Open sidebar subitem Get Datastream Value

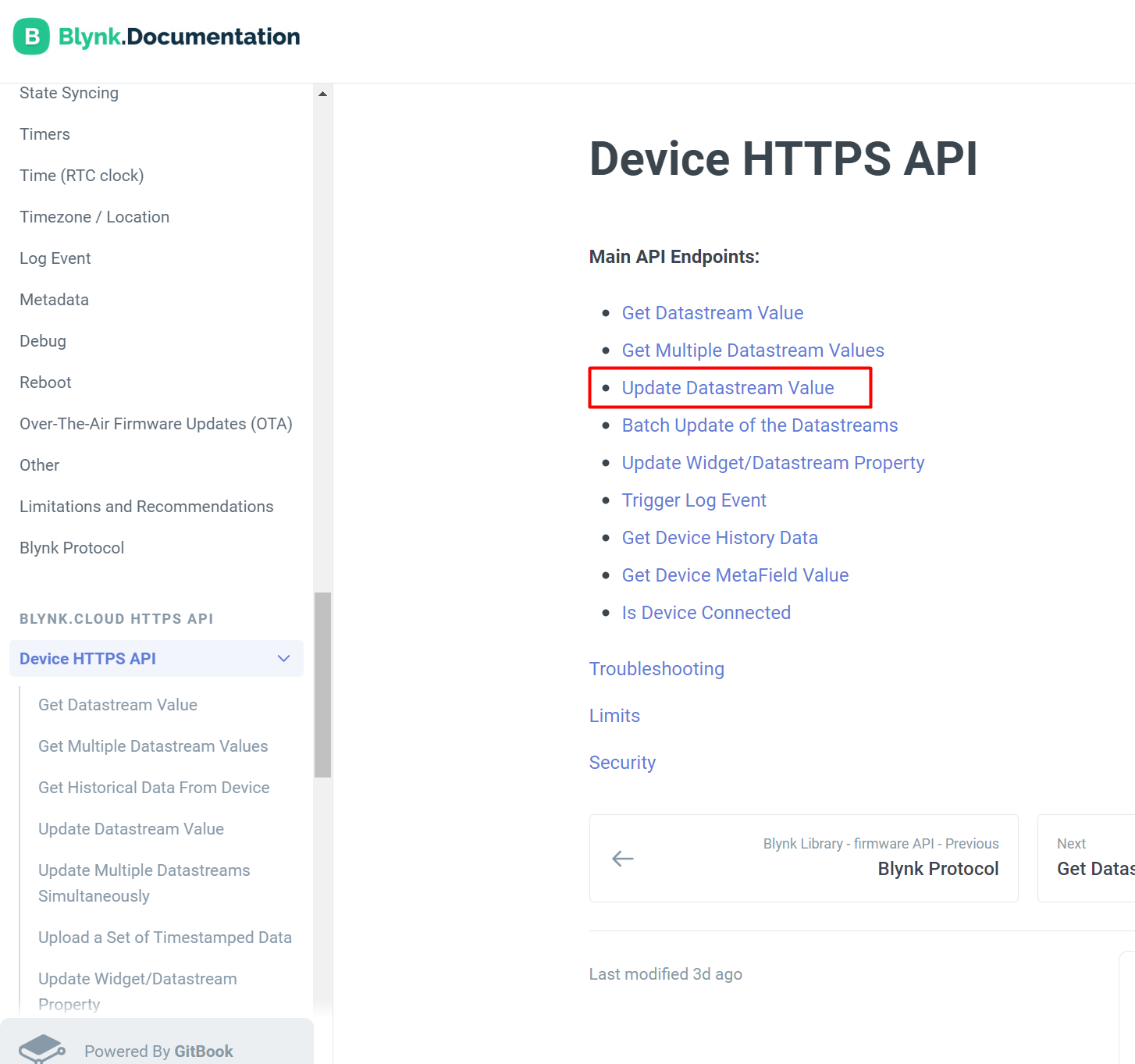pyautogui.click(x=118, y=705)
